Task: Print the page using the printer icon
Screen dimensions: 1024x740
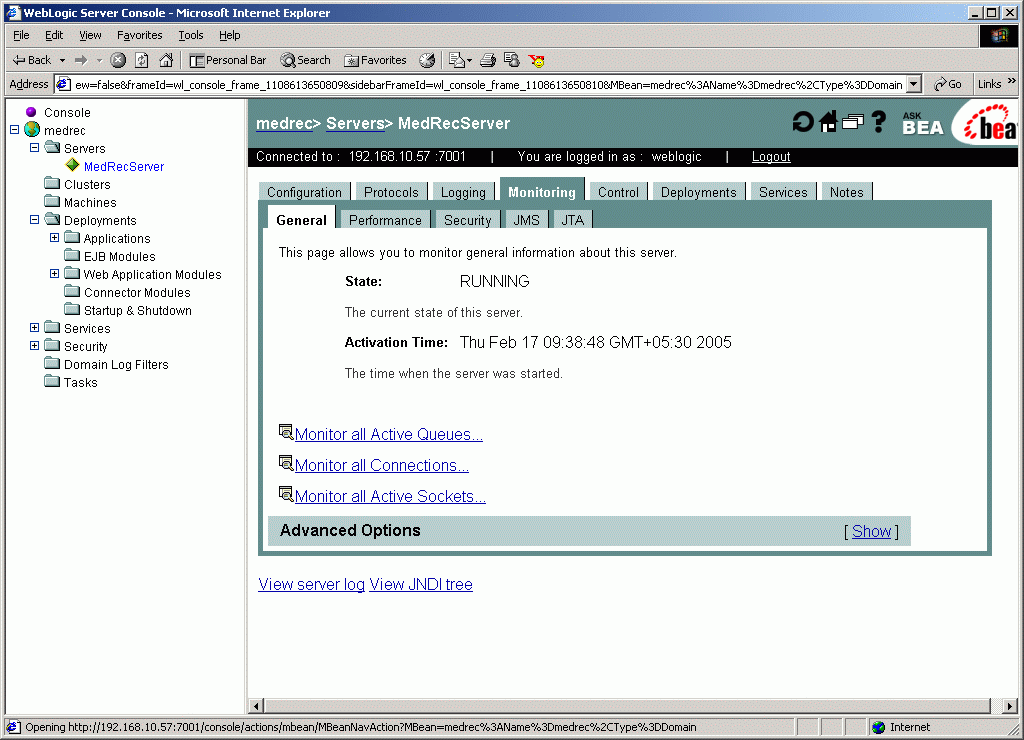Action: pos(488,60)
